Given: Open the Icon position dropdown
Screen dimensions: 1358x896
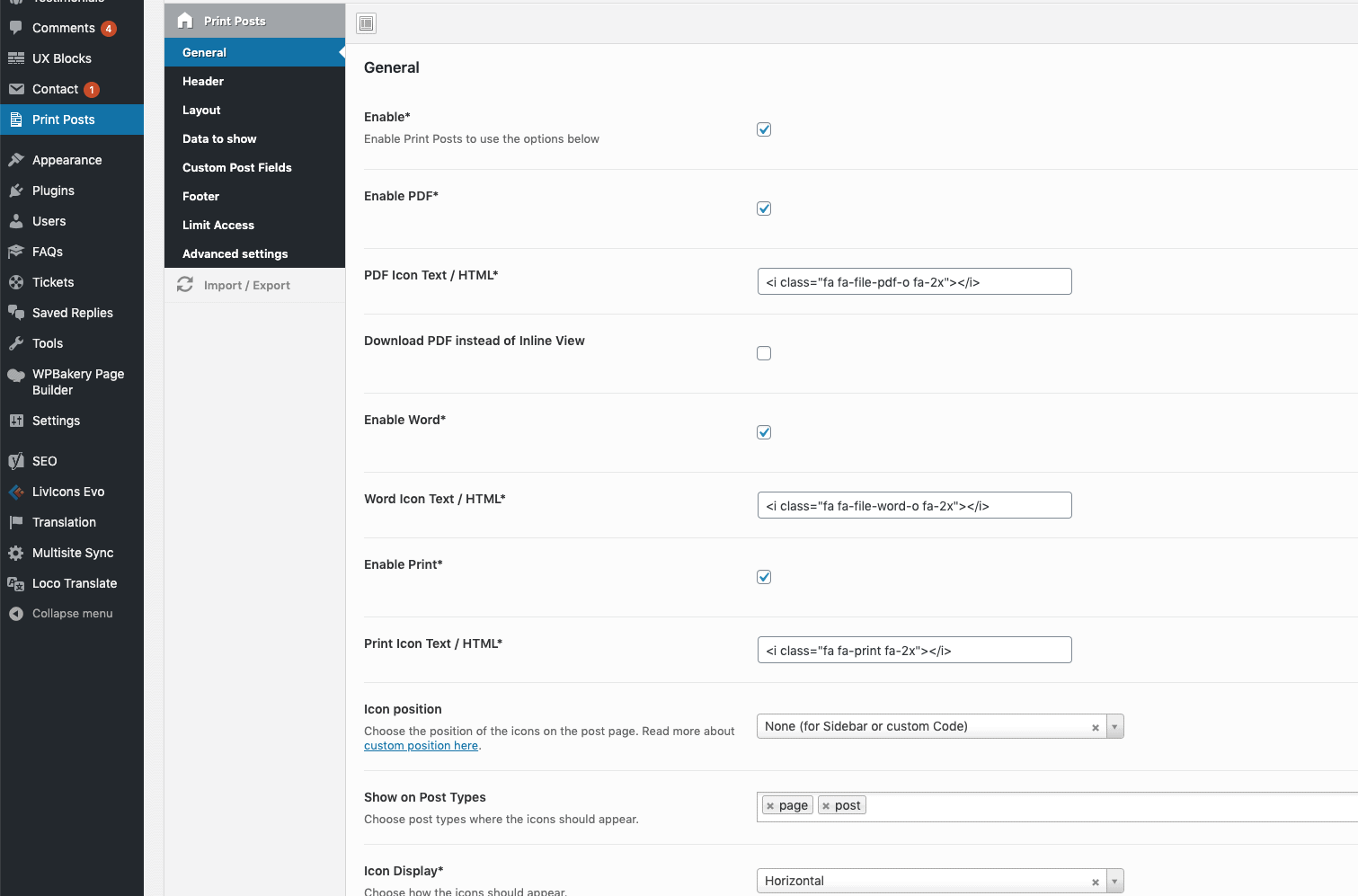Looking at the screenshot, I should pyautogui.click(x=1114, y=725).
